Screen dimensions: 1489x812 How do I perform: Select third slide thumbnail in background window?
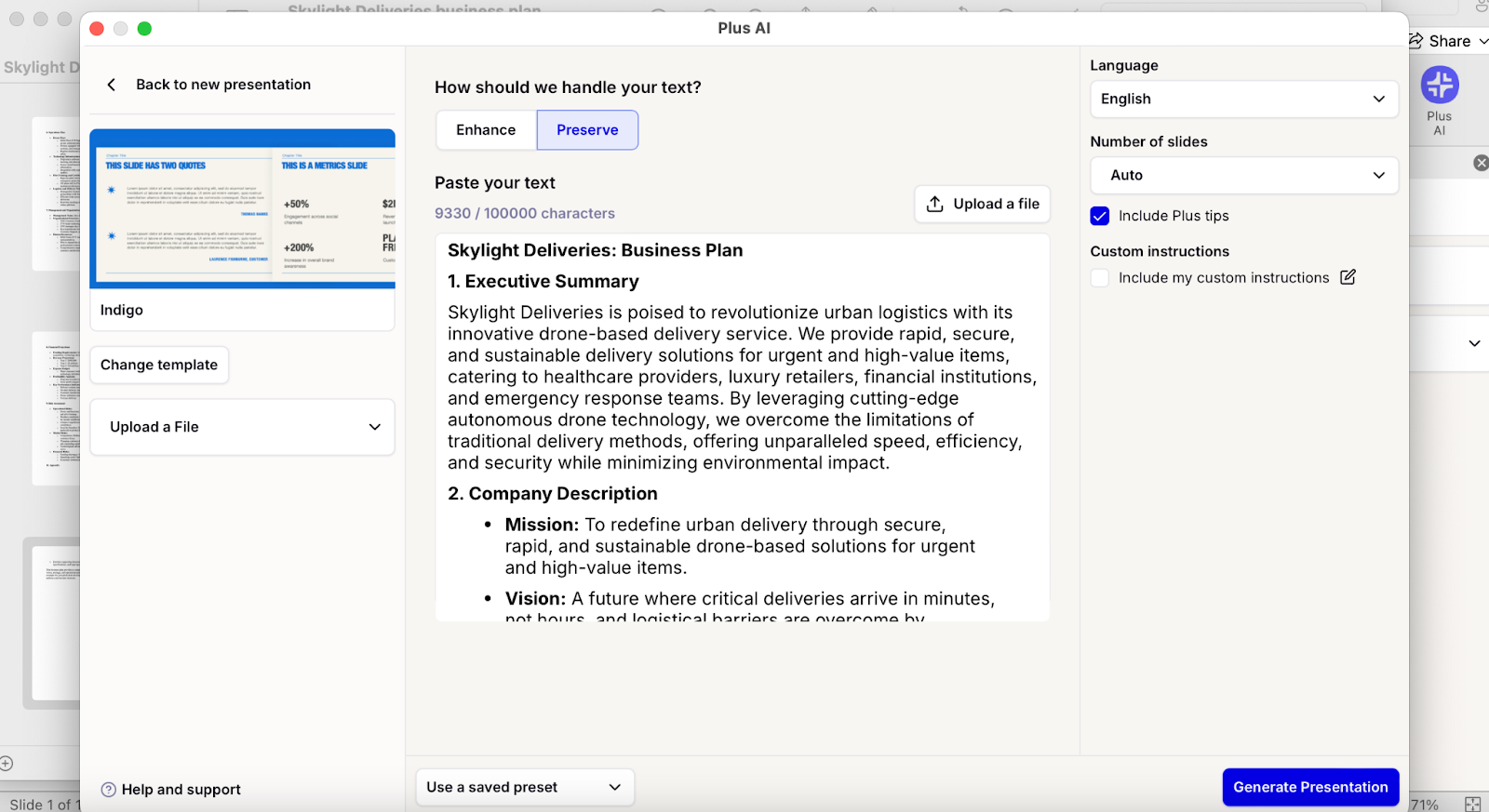click(54, 622)
